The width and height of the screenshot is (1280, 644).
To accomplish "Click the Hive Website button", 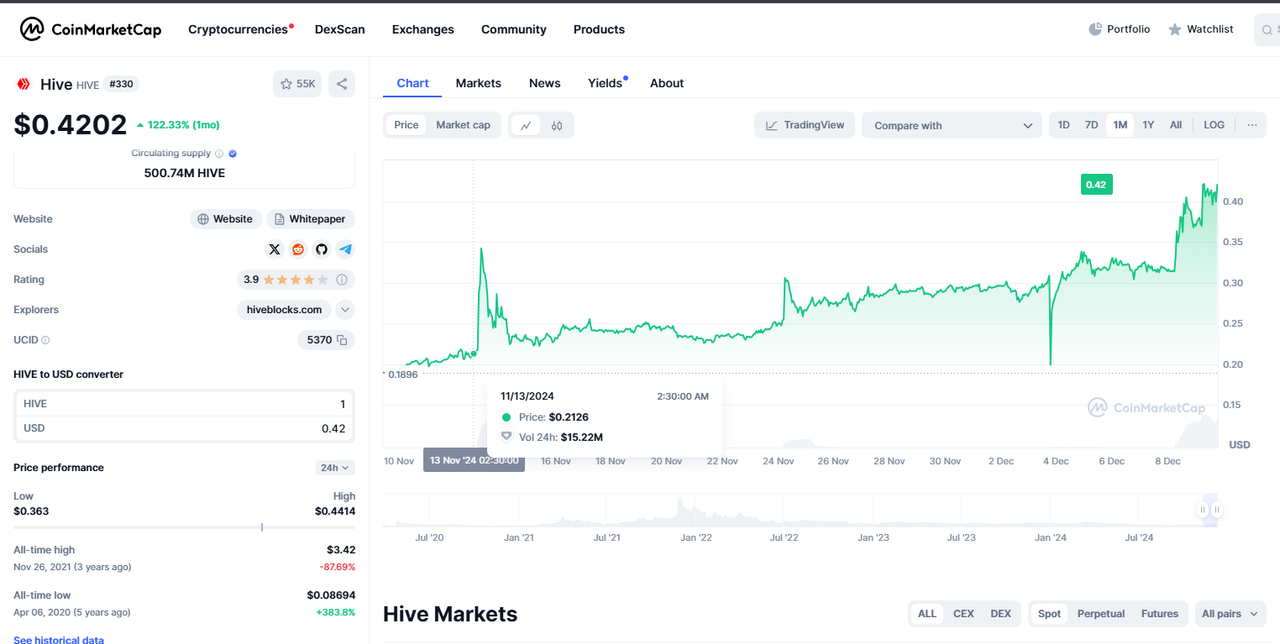I will (226, 219).
